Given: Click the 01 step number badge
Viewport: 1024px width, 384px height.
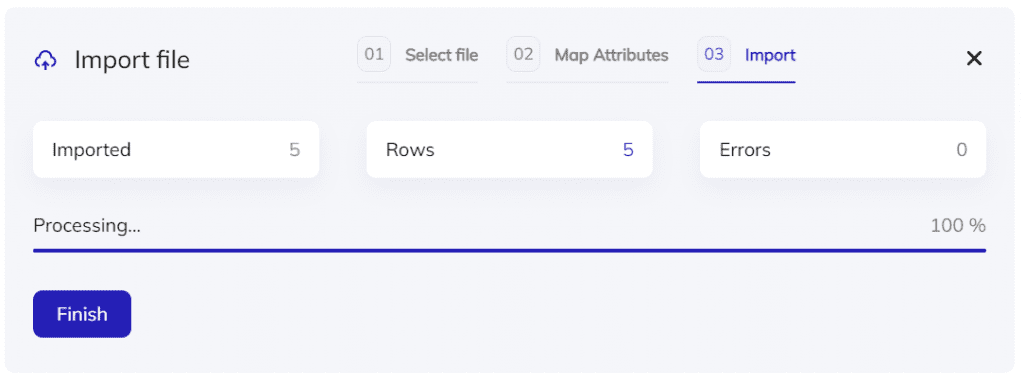Looking at the screenshot, I should 374,54.
